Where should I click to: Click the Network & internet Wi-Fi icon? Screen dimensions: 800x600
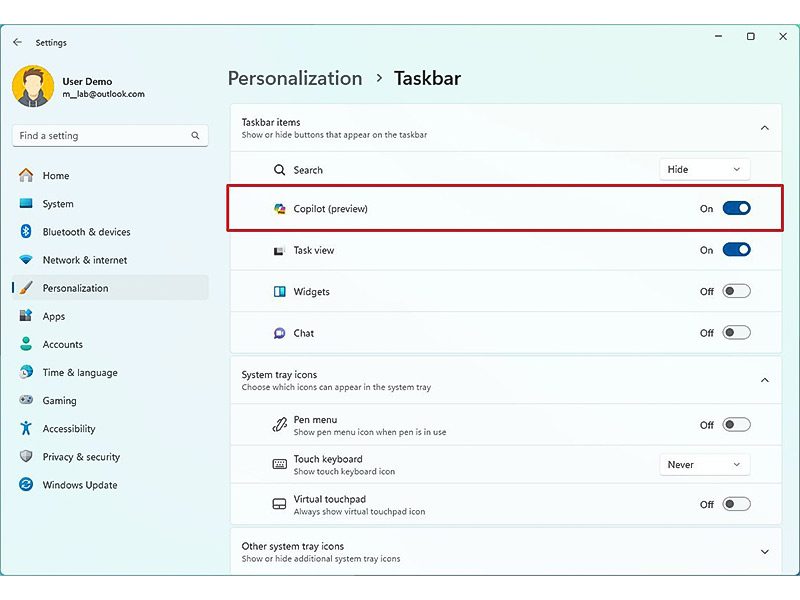point(26,260)
